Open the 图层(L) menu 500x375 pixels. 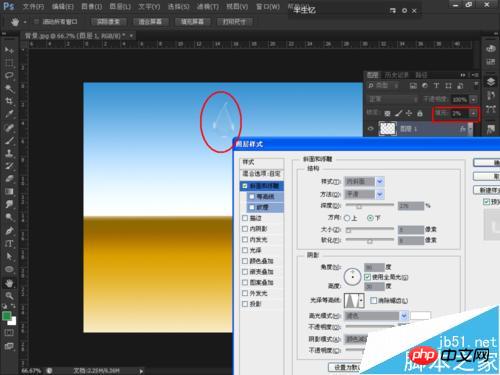pyautogui.click(x=120, y=6)
